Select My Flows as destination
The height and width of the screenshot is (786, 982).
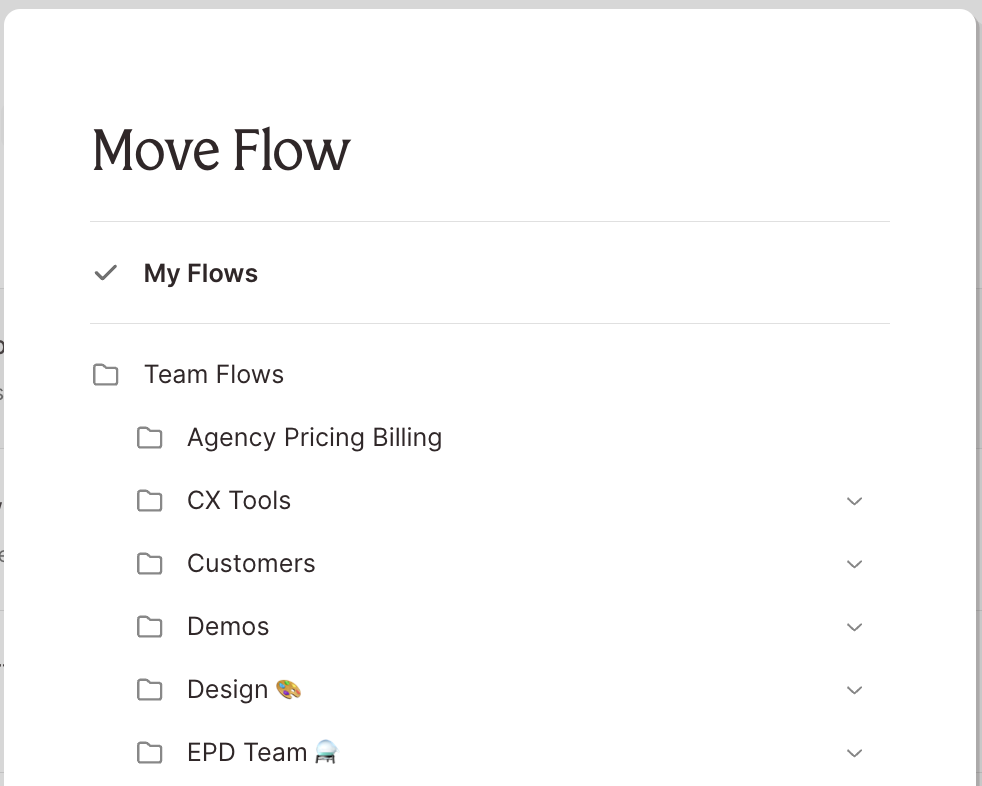[x=201, y=273]
